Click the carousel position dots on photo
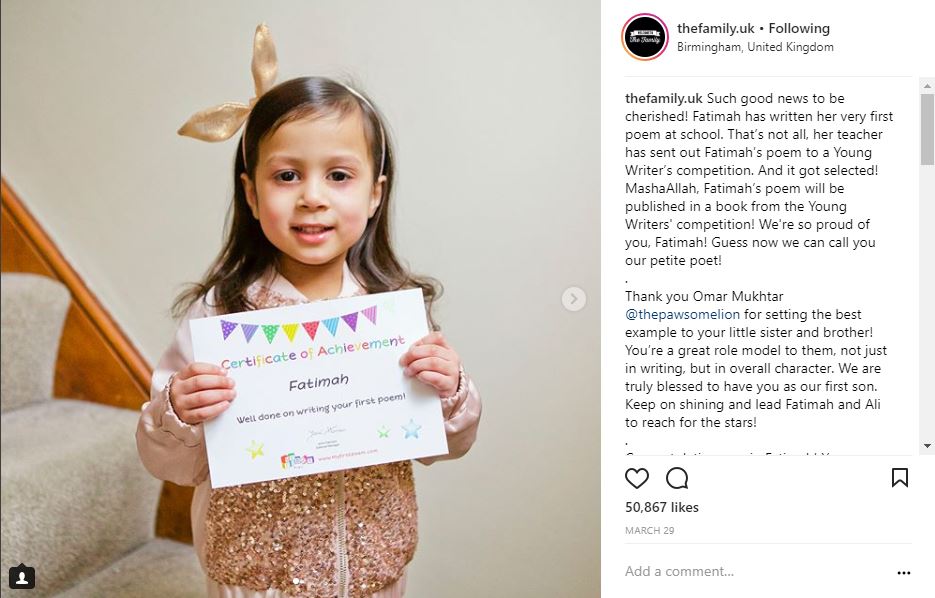The height and width of the screenshot is (598, 935). pos(300,580)
